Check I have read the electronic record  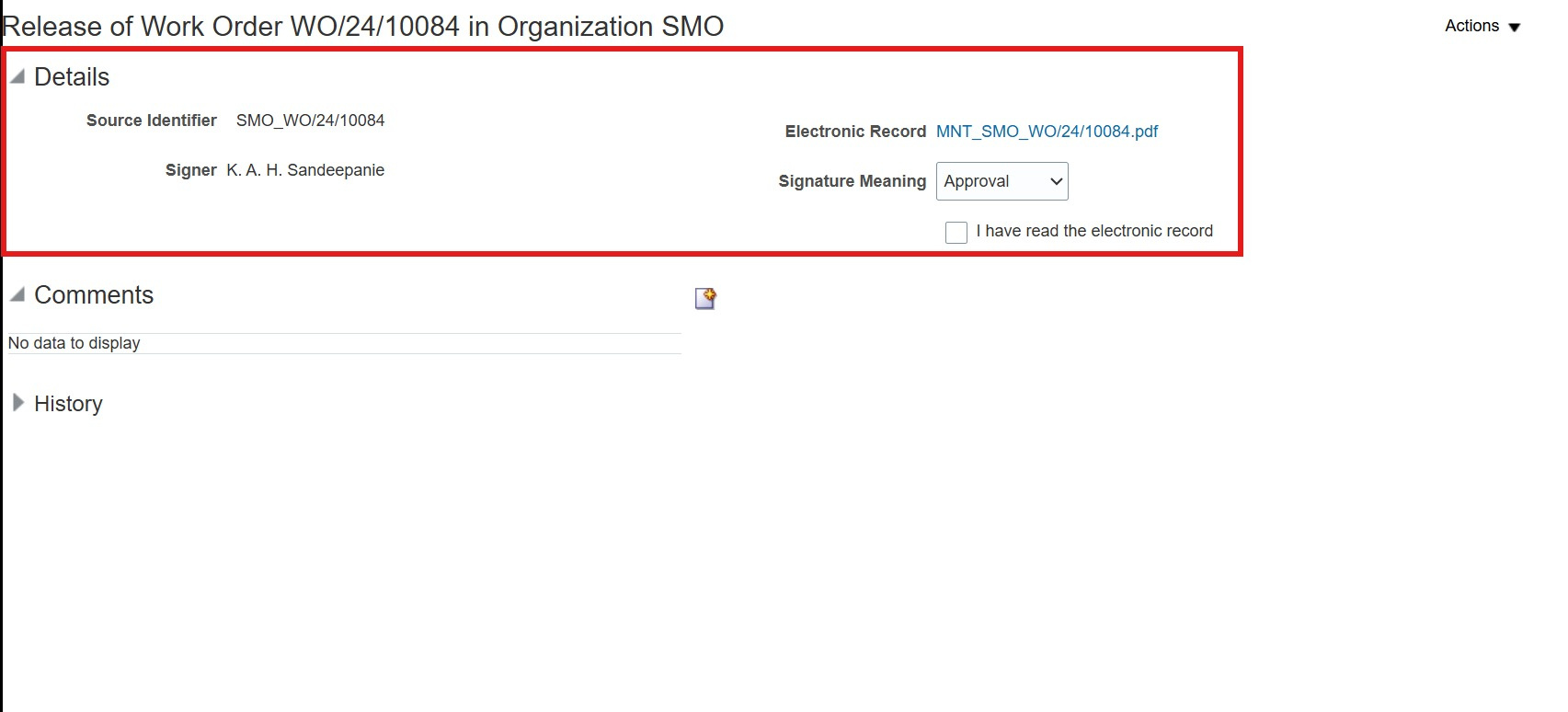tap(956, 232)
